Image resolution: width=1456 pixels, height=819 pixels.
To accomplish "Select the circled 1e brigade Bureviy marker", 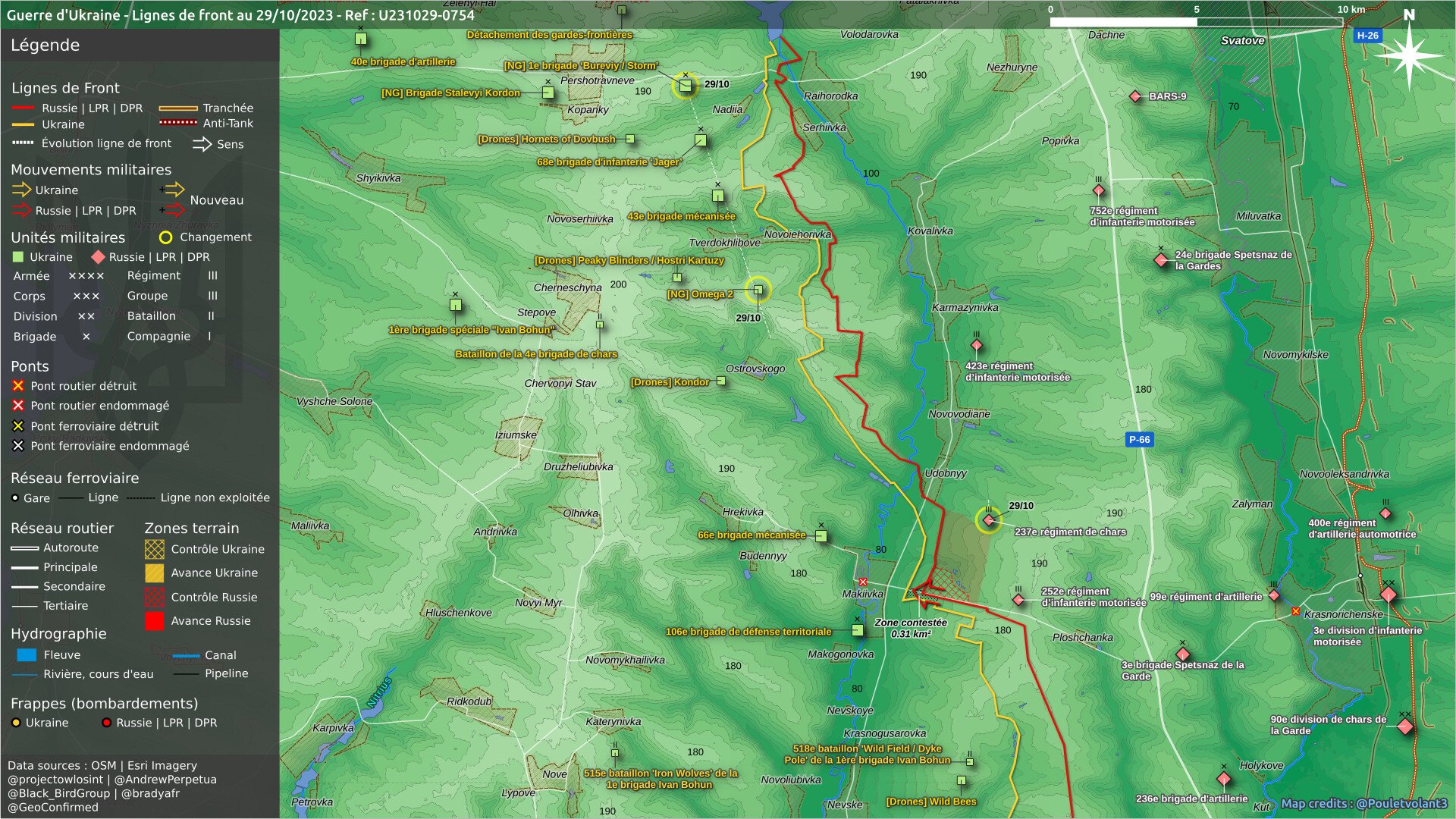I will [x=686, y=86].
